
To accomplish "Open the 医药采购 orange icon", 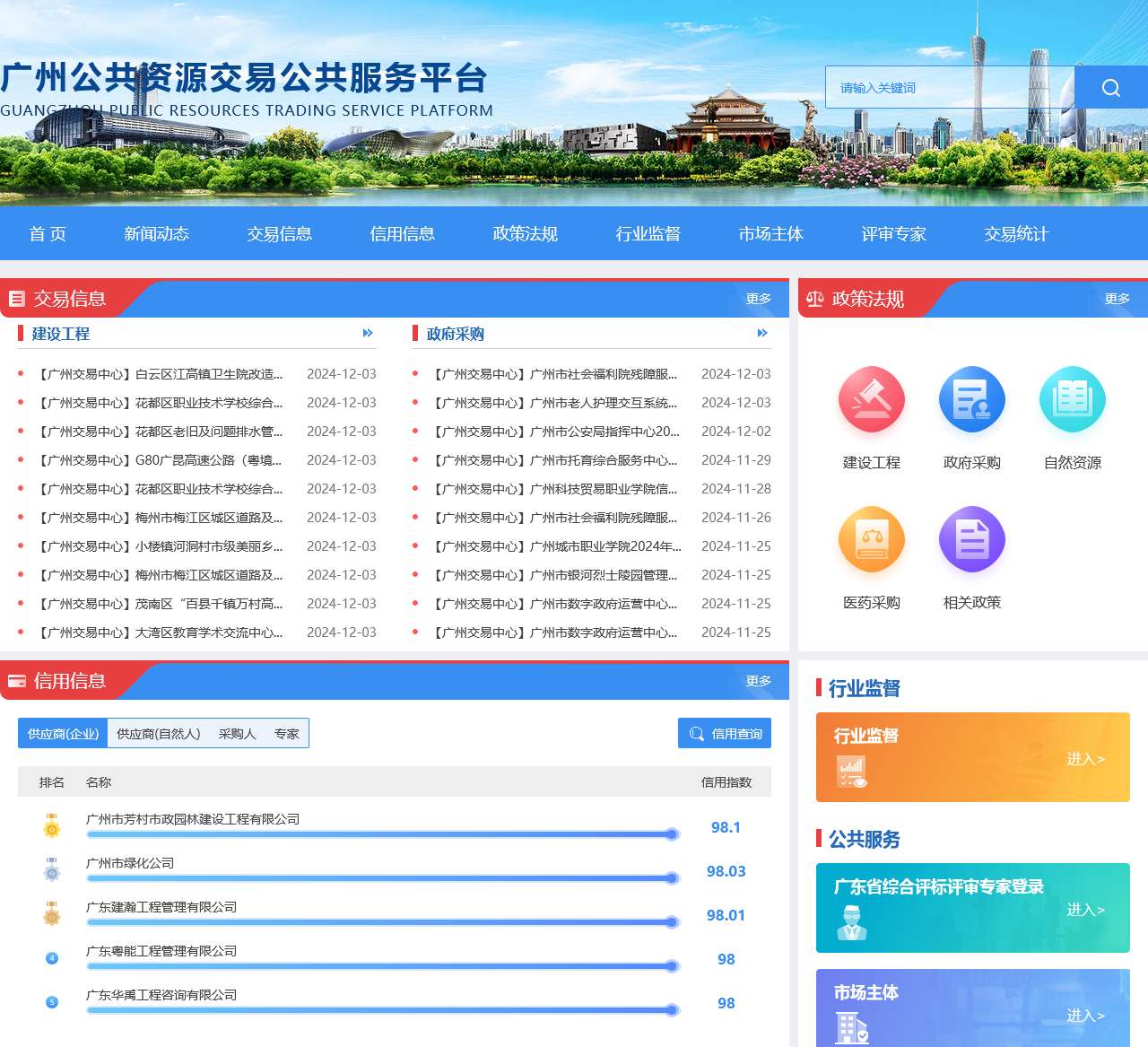I will click(871, 540).
